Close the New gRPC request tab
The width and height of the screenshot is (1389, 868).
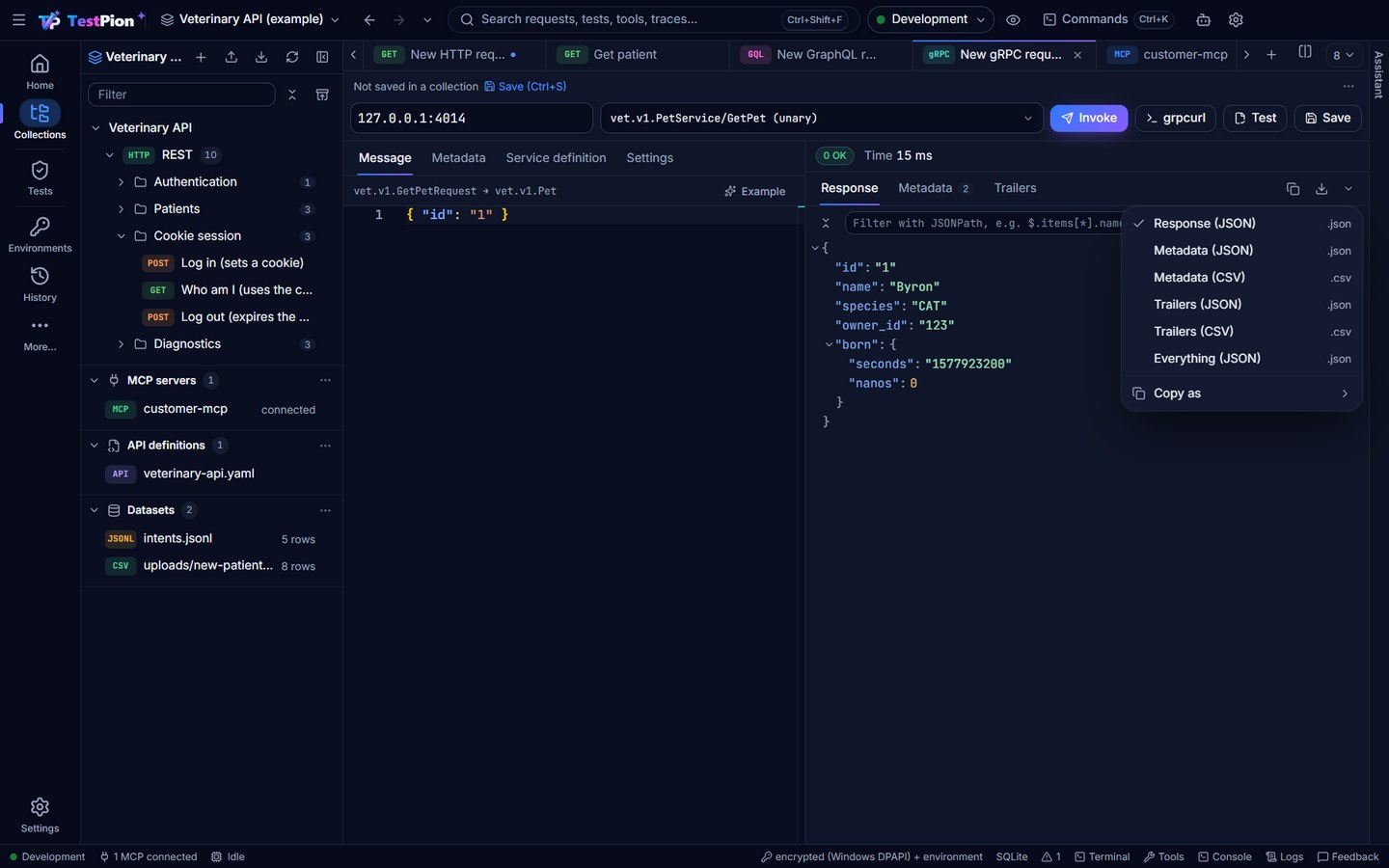click(x=1077, y=55)
